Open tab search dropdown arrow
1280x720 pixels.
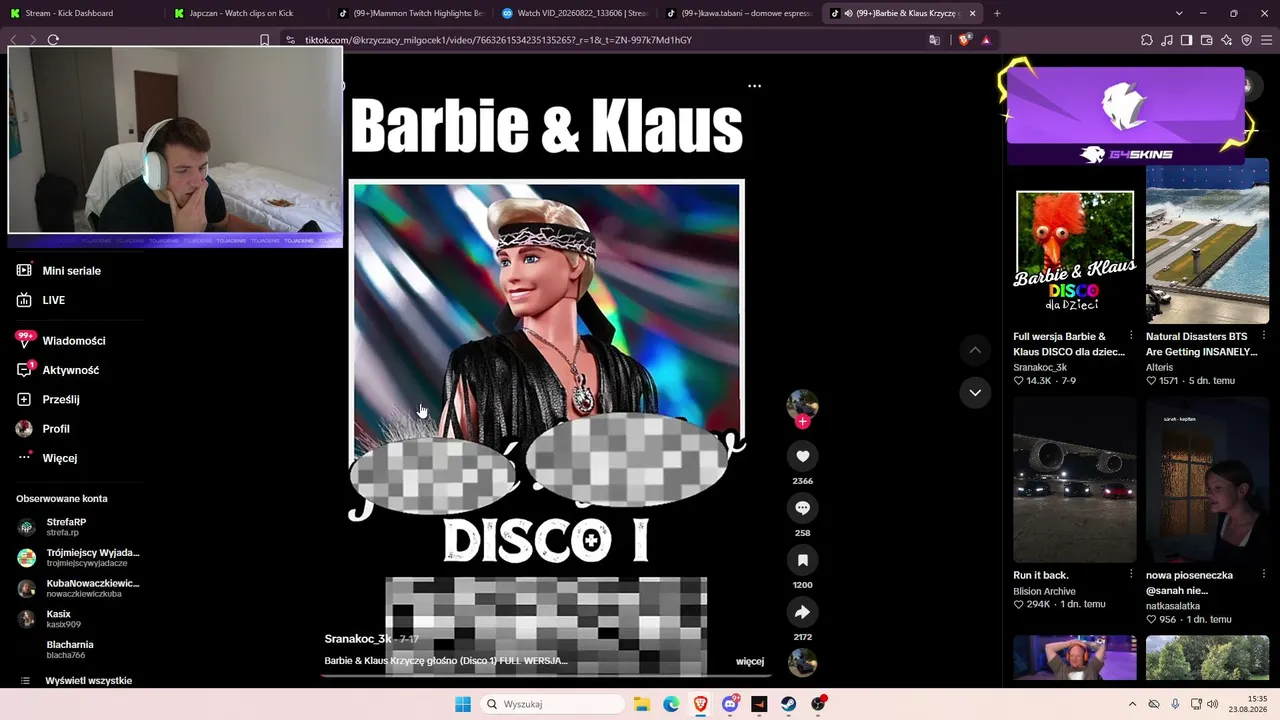1179,13
